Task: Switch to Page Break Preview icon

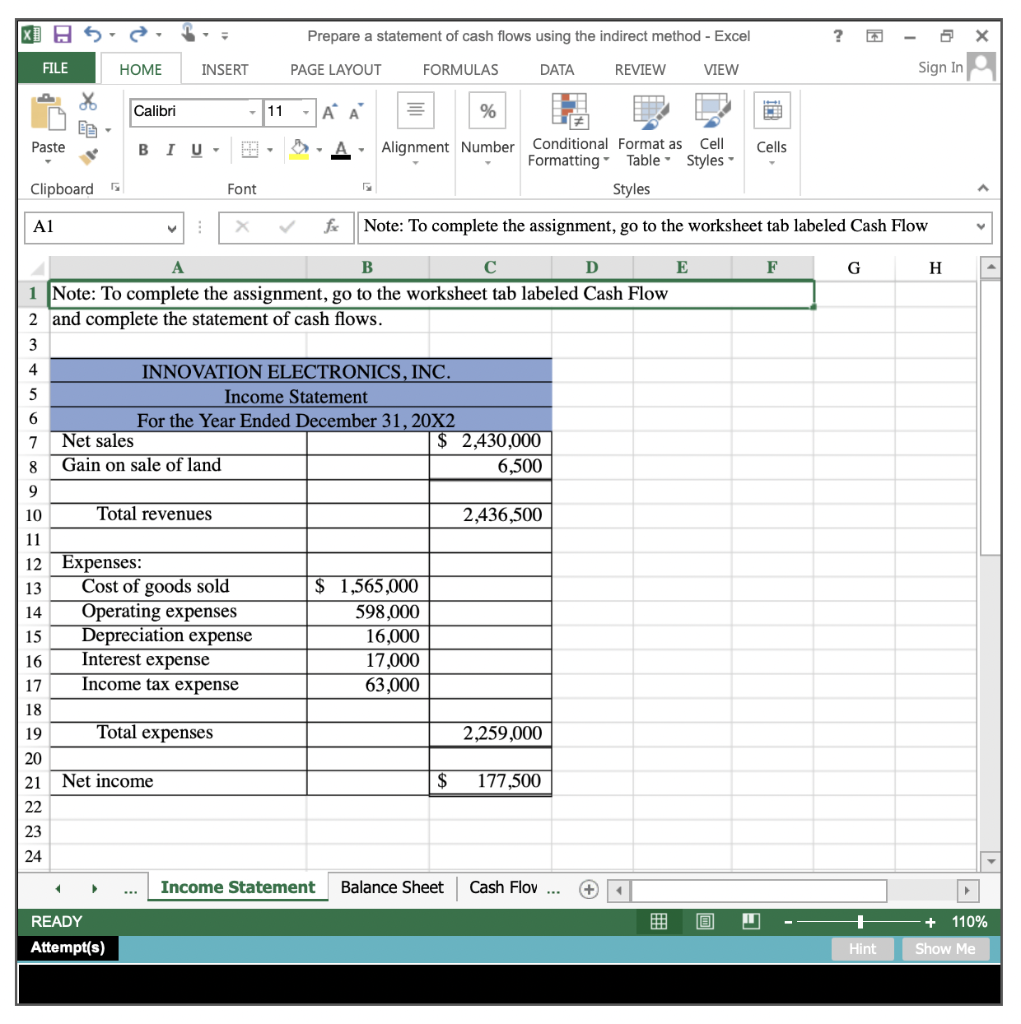Action: (751, 921)
